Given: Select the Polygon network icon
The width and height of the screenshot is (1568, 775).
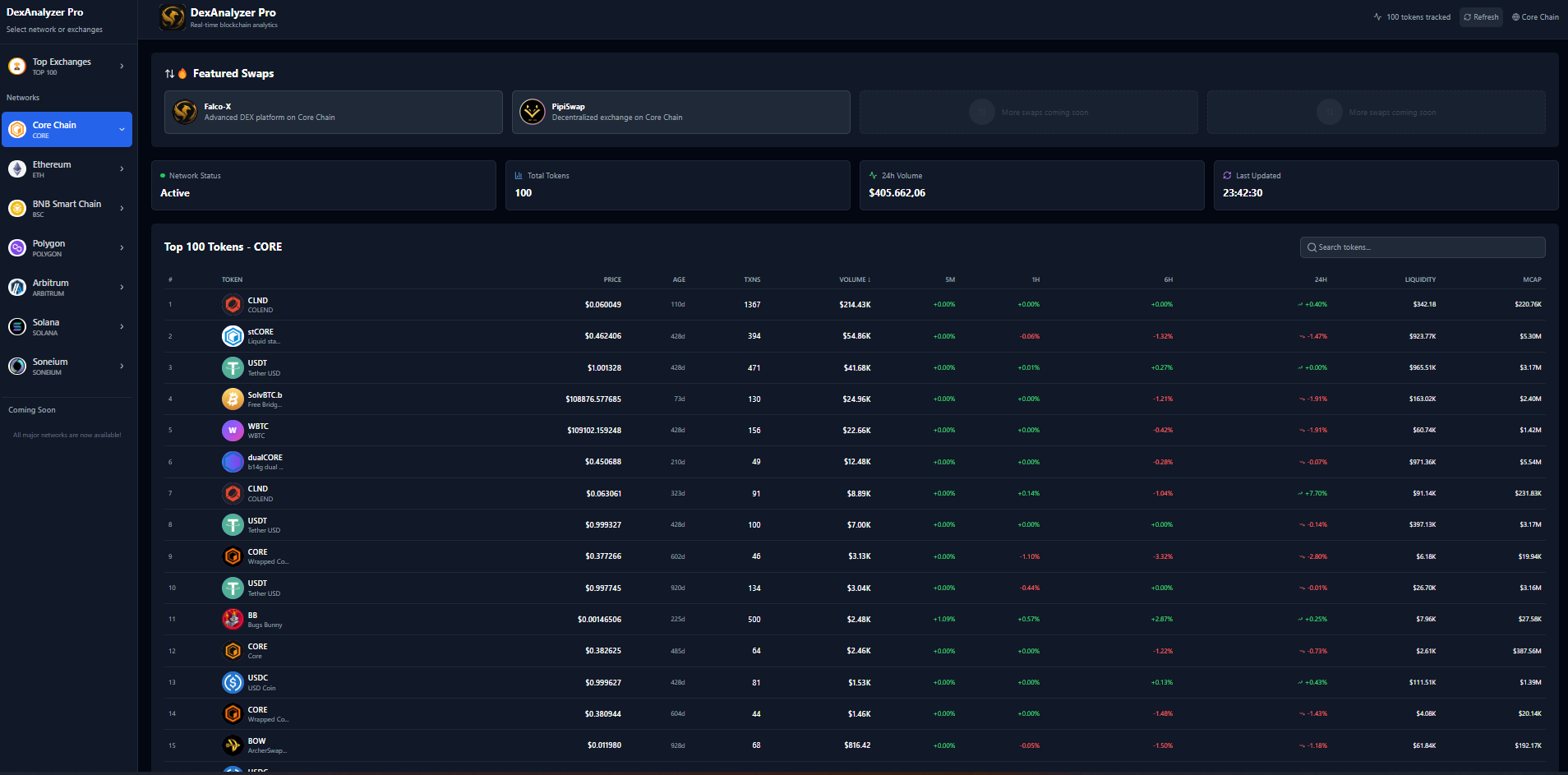Looking at the screenshot, I should (17, 247).
